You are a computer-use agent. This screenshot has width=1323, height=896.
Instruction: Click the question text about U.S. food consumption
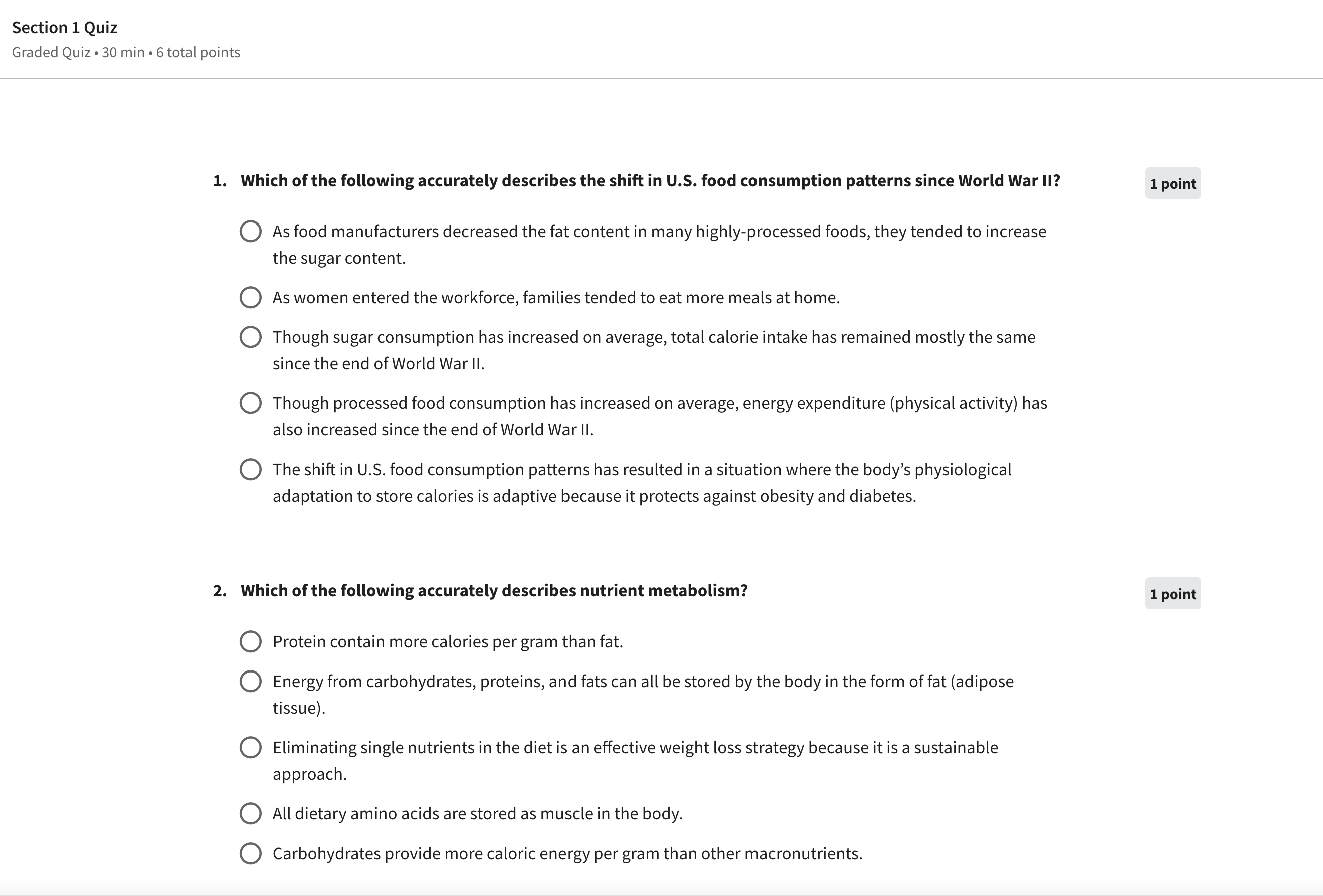point(650,181)
